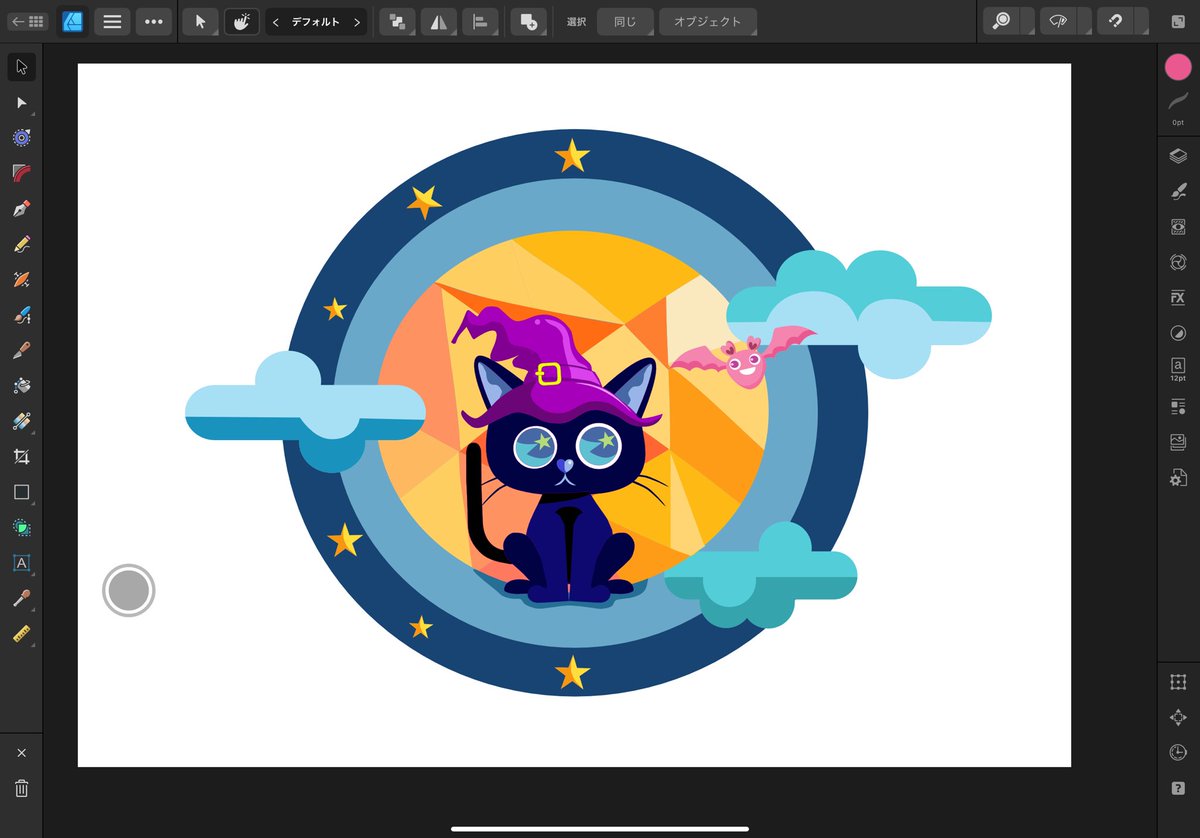Toggle the touch gesture tool in the top bar
This screenshot has height=838, width=1200.
click(240, 21)
